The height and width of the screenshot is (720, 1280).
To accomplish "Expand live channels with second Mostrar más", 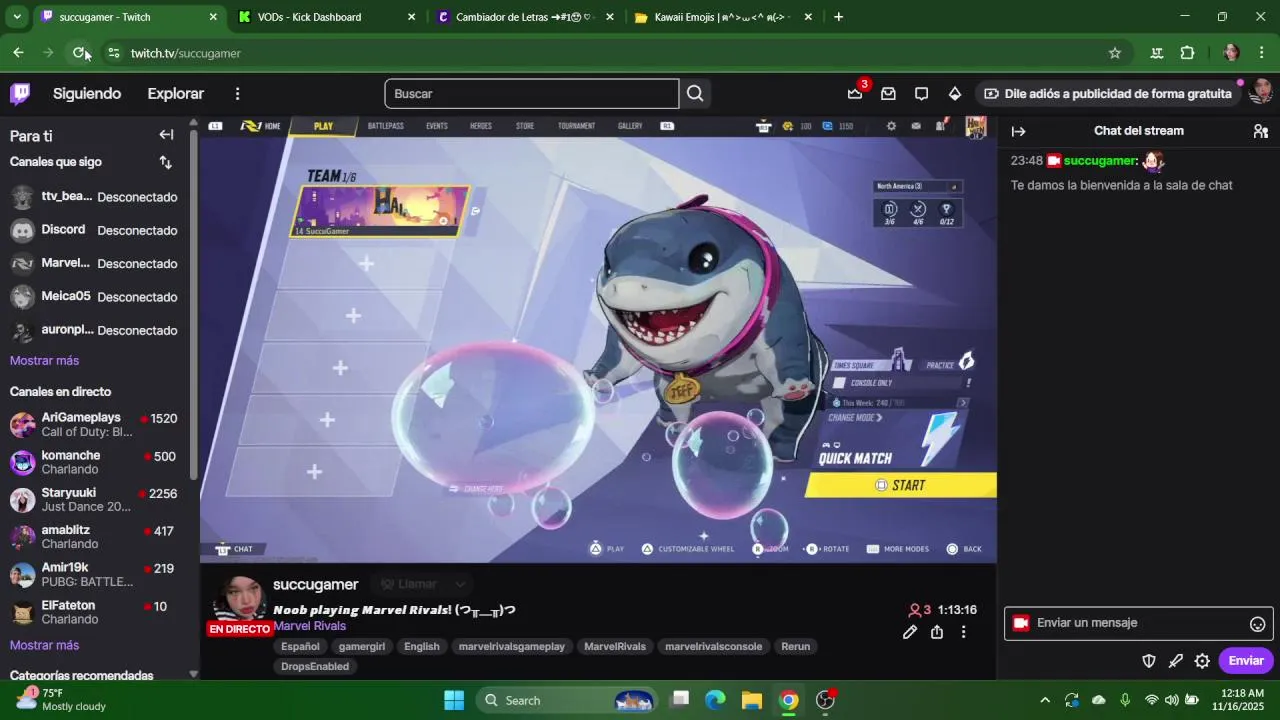I will click(44, 646).
